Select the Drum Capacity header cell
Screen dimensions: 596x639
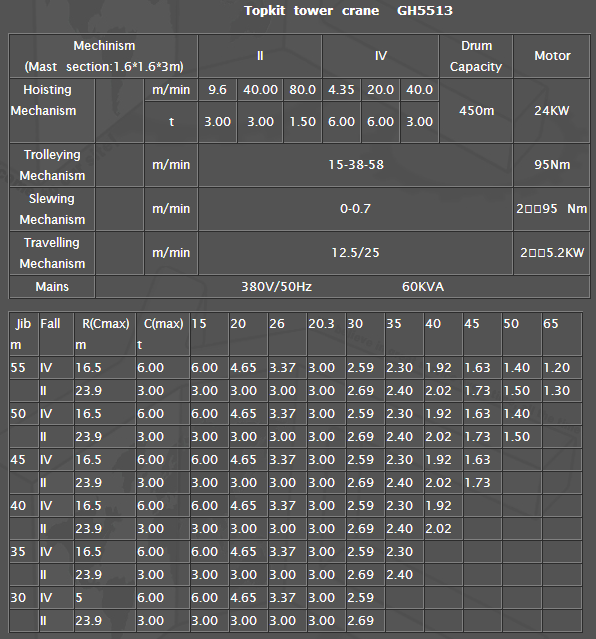click(x=476, y=56)
